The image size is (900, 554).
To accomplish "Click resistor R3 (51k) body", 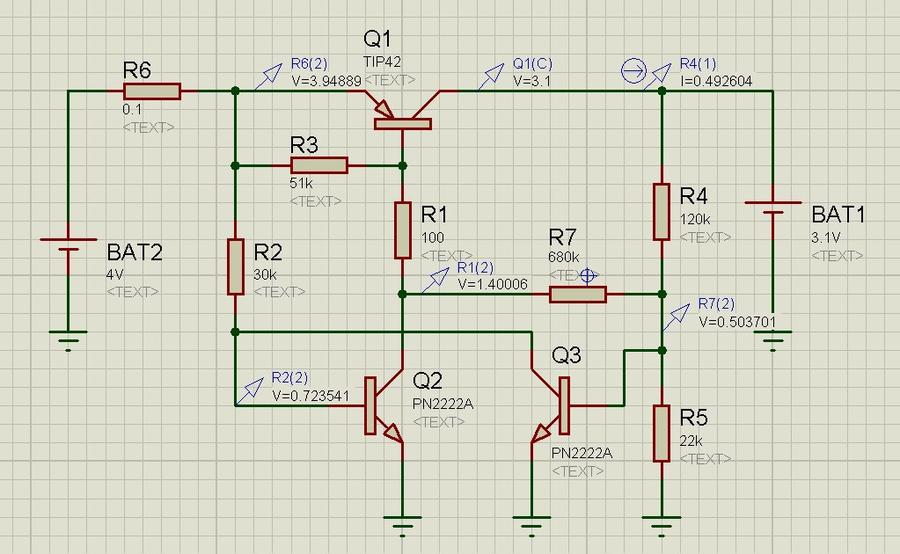I will [x=319, y=165].
